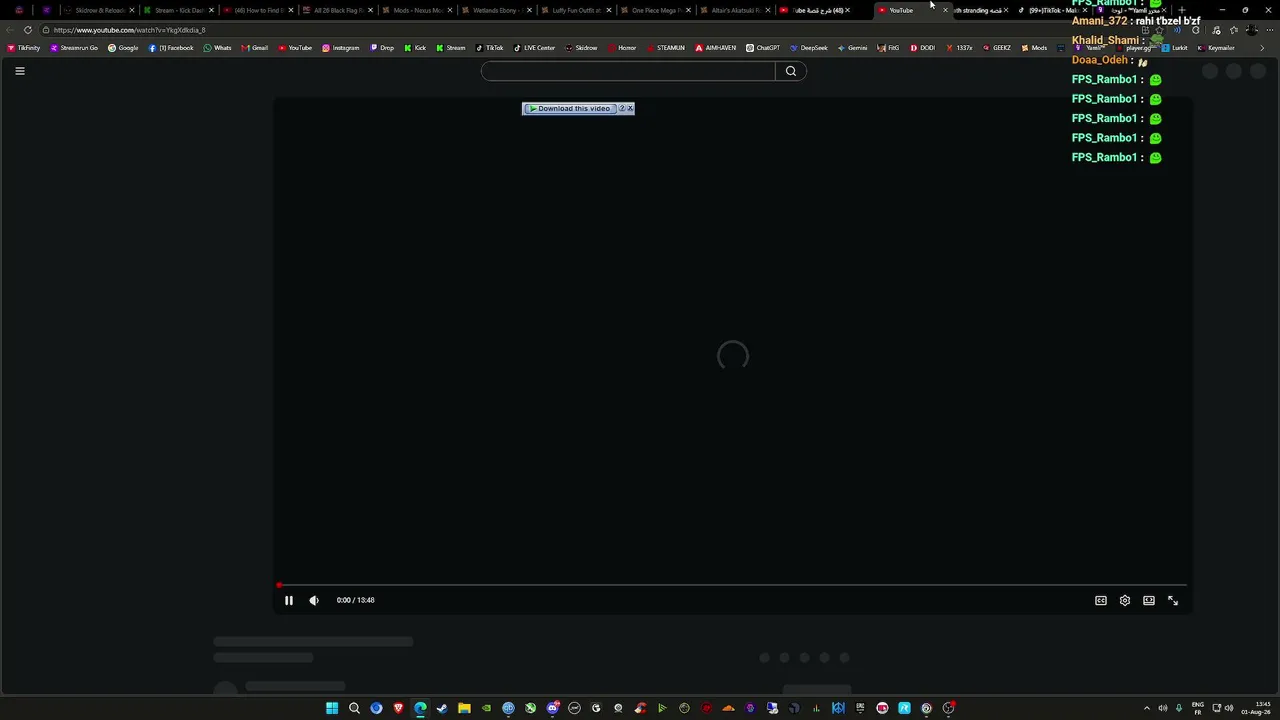Open the YouTube bookmark
Screen dimensions: 1280x720
(295, 48)
